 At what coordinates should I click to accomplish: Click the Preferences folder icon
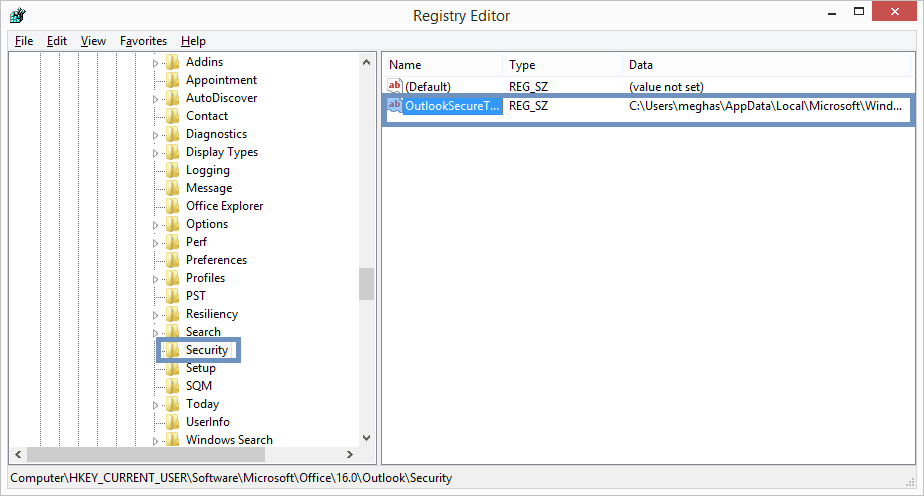pyautogui.click(x=173, y=260)
